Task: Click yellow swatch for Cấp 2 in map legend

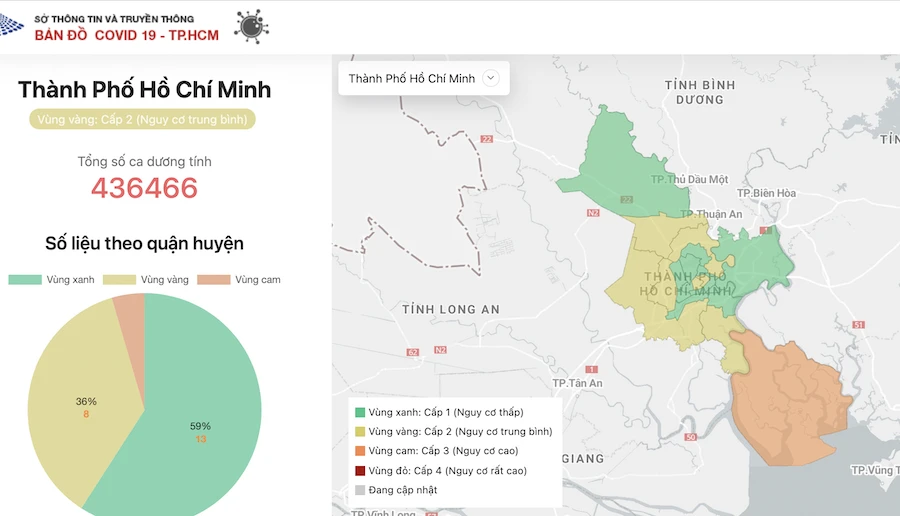Action: tap(360, 432)
